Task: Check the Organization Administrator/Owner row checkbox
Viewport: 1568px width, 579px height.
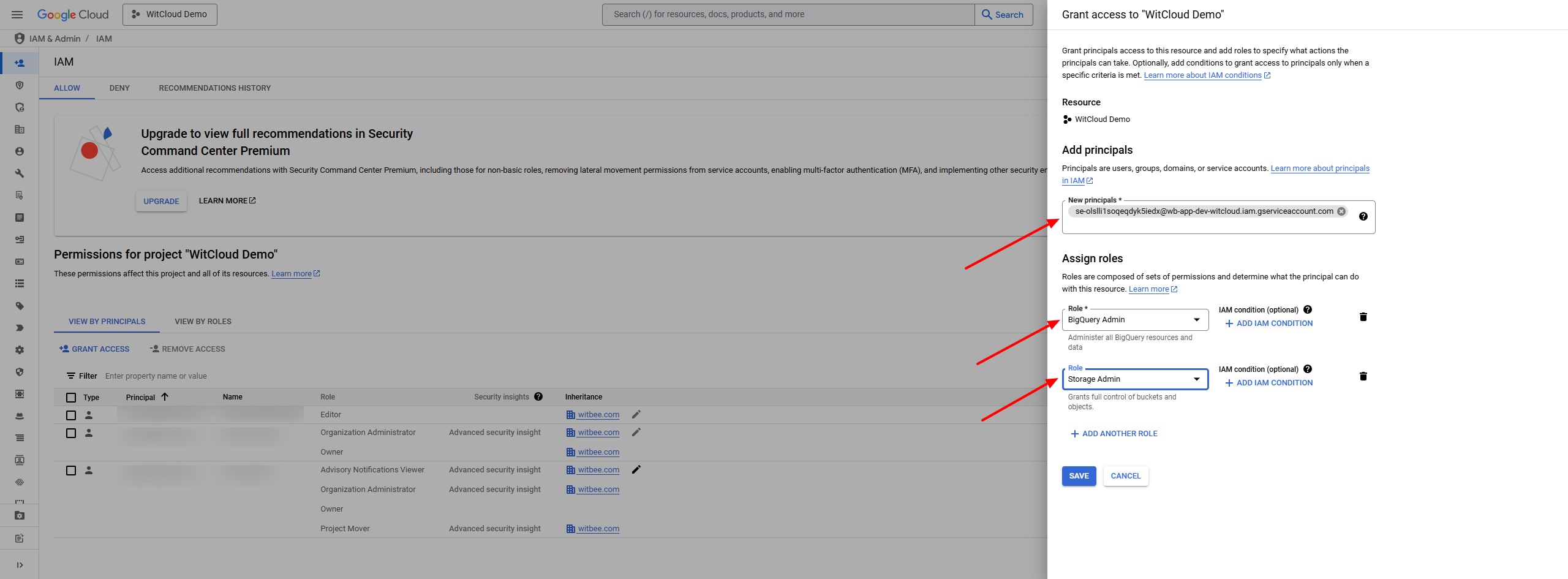Action: (71, 433)
